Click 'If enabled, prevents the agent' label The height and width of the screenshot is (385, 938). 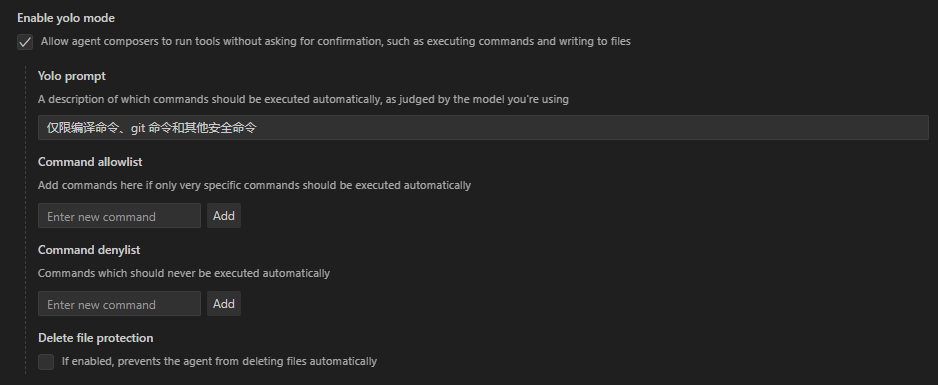[x=220, y=361]
